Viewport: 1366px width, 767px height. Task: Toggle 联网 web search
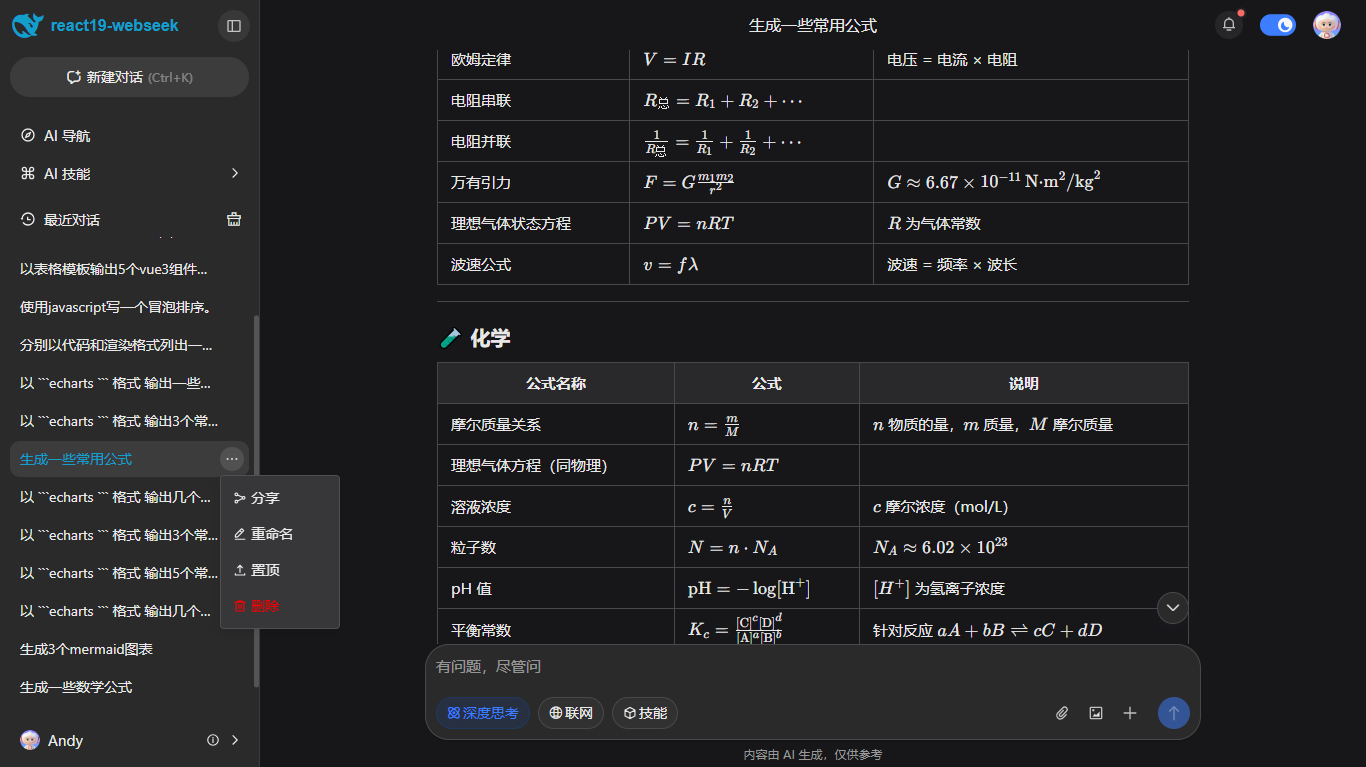point(571,713)
